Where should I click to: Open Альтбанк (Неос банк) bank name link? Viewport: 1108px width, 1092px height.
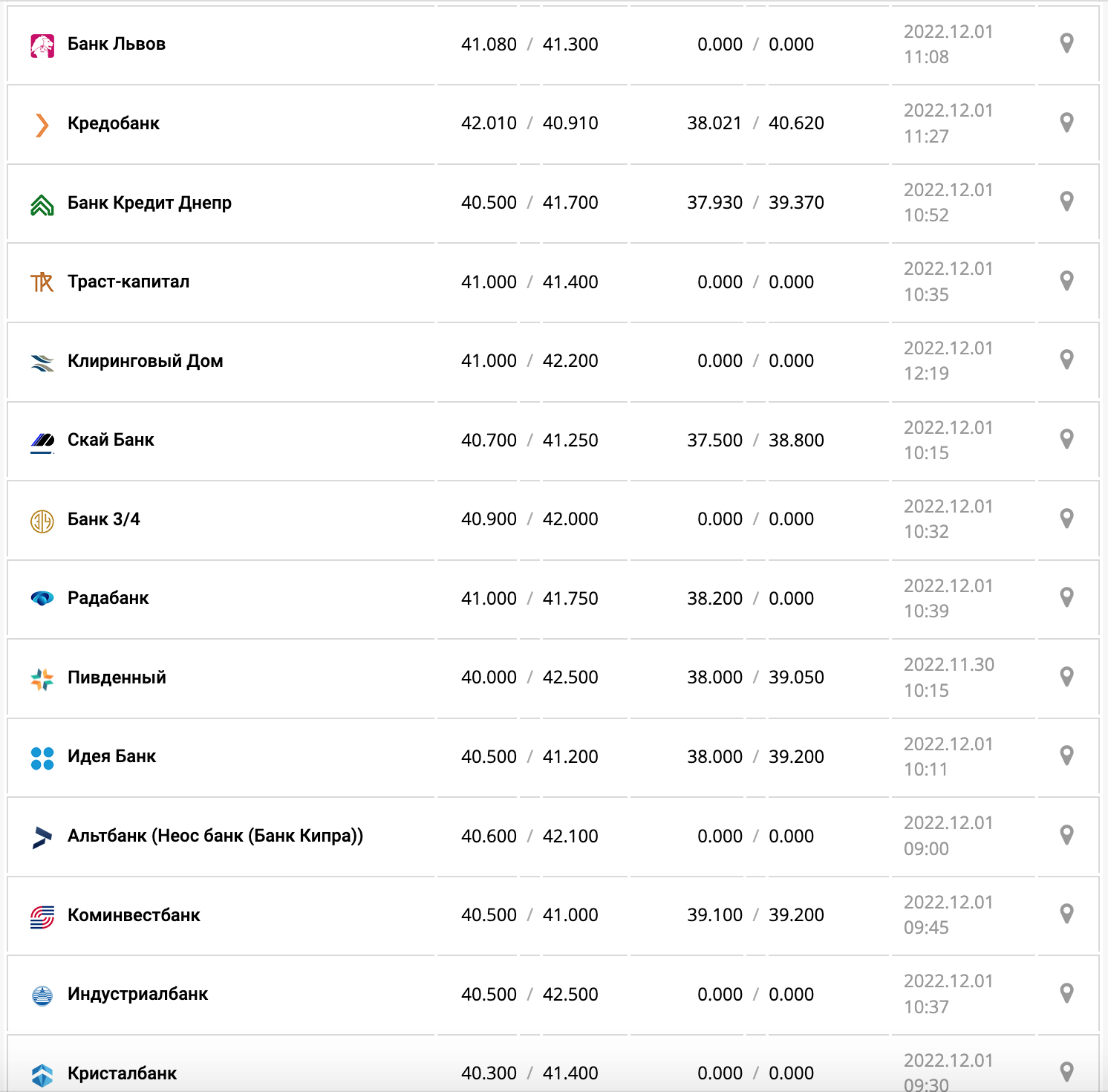tap(215, 836)
